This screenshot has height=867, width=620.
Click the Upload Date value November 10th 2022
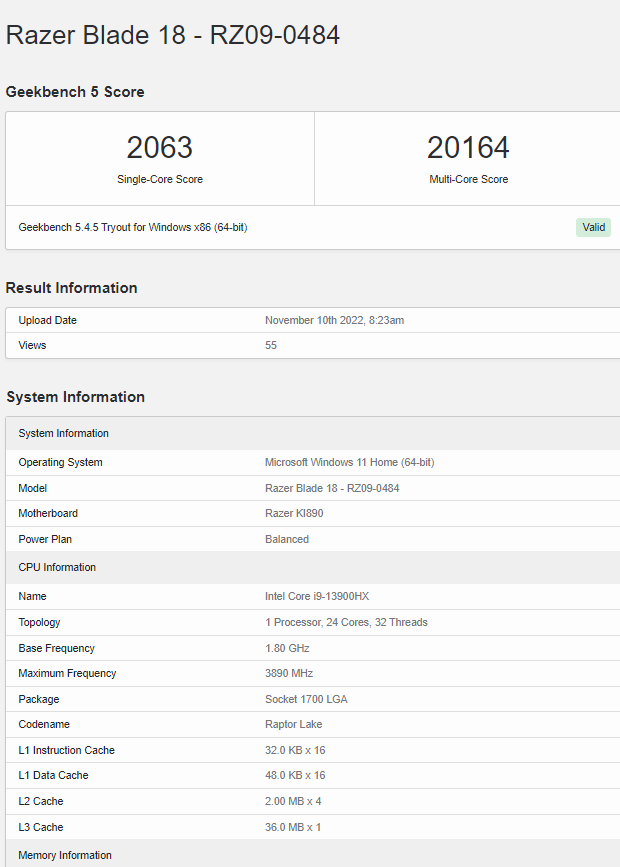334,320
